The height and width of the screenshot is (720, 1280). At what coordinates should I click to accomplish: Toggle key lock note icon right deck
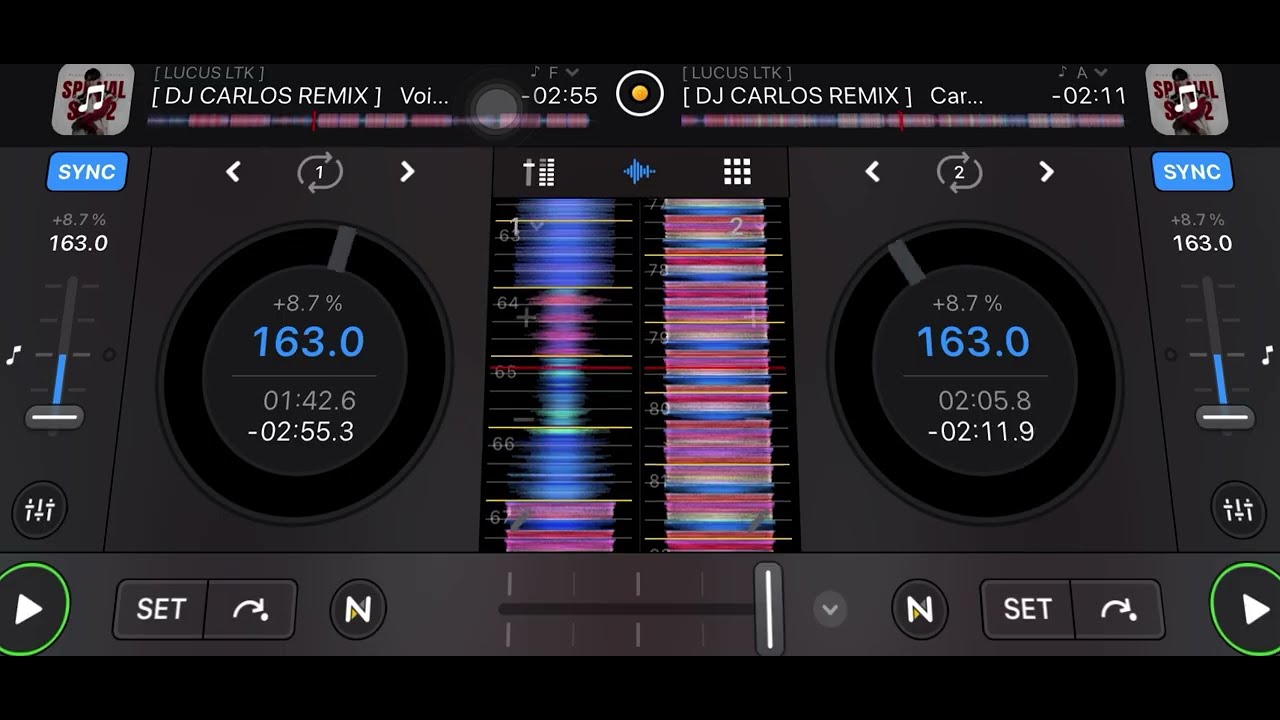pyautogui.click(x=1267, y=355)
